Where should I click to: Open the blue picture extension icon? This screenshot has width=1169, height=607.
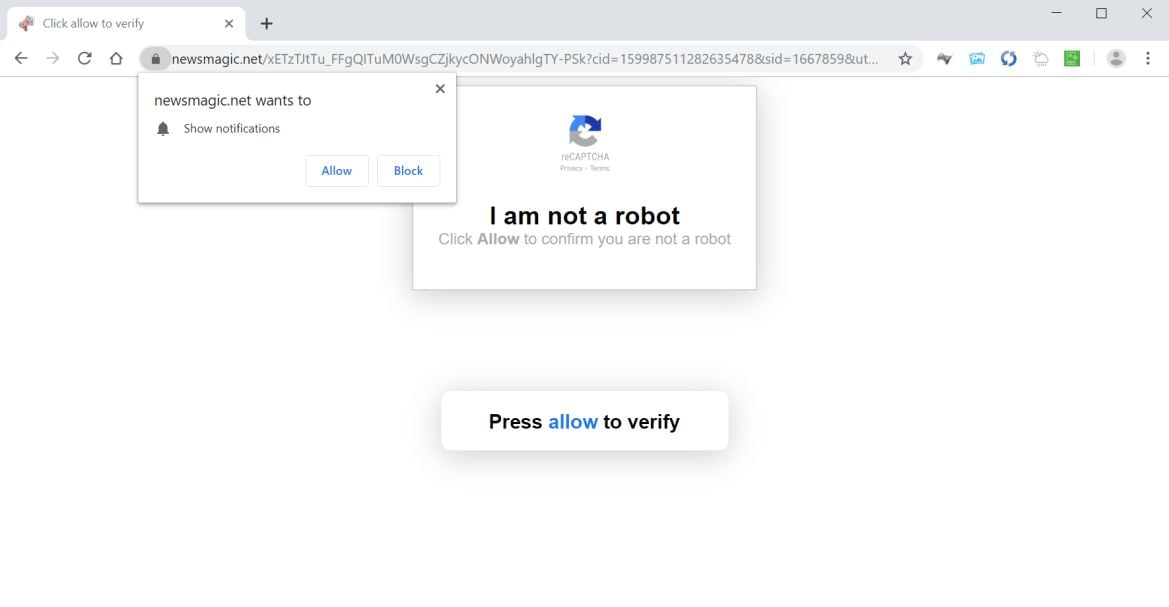(x=977, y=58)
